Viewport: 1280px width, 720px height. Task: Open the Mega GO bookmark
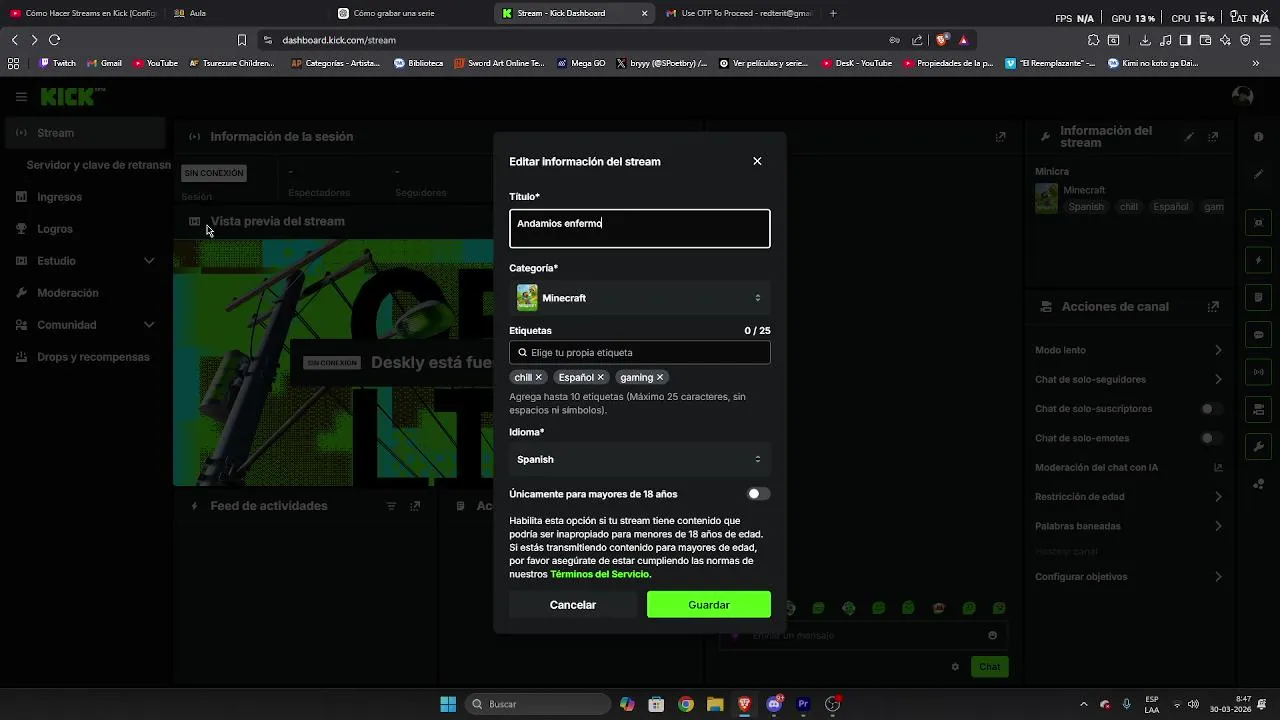(x=581, y=63)
